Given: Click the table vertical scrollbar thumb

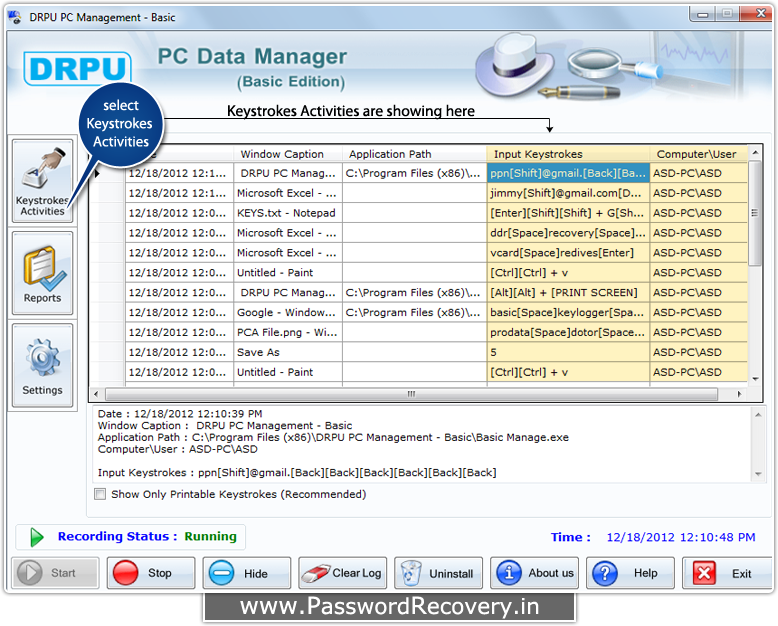Looking at the screenshot, I should click(x=755, y=213).
